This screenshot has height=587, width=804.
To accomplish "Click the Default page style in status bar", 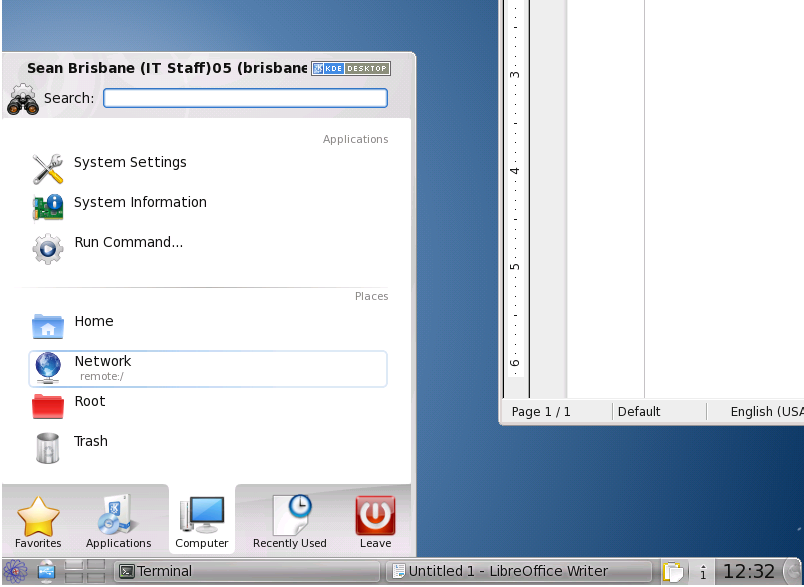I will click(x=639, y=412).
